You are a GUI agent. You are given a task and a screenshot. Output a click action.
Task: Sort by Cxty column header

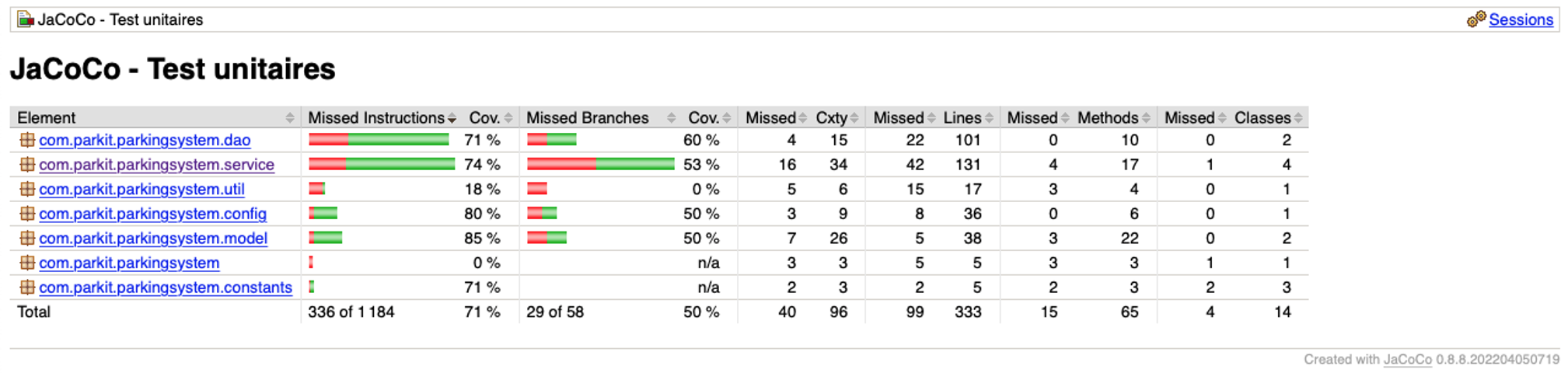[x=836, y=117]
